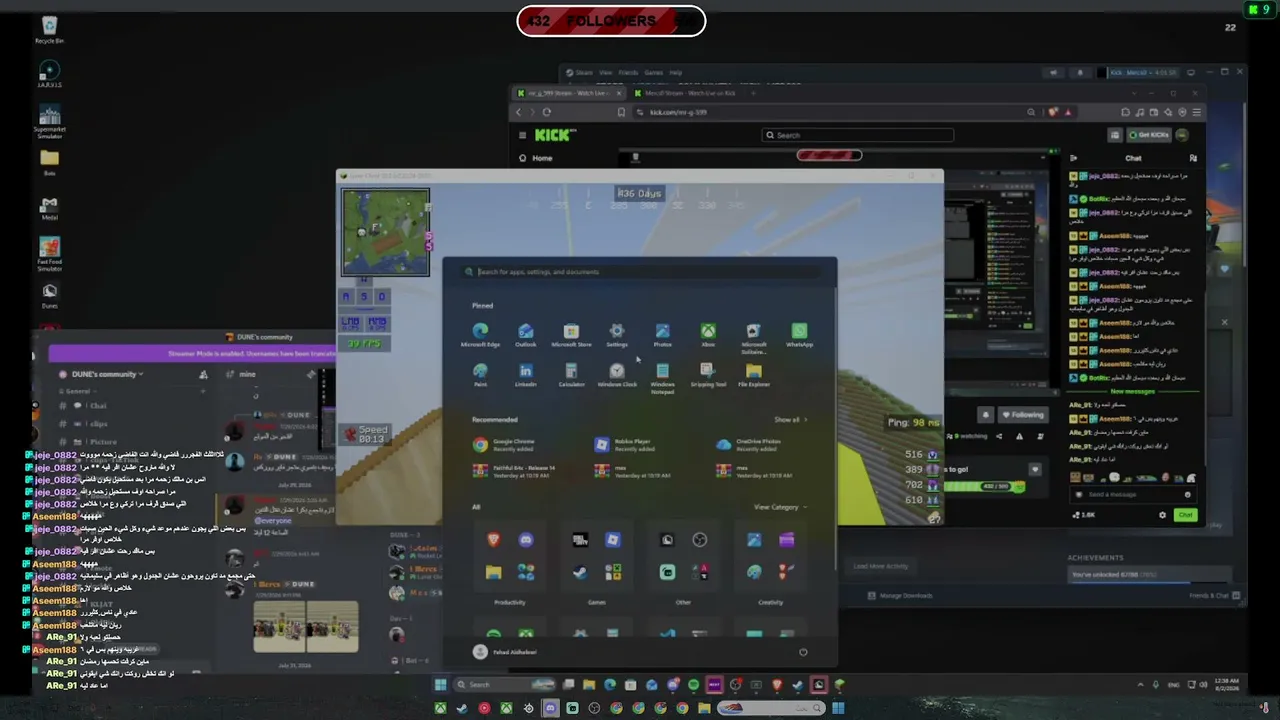Open View menu in Steam window

(607, 73)
